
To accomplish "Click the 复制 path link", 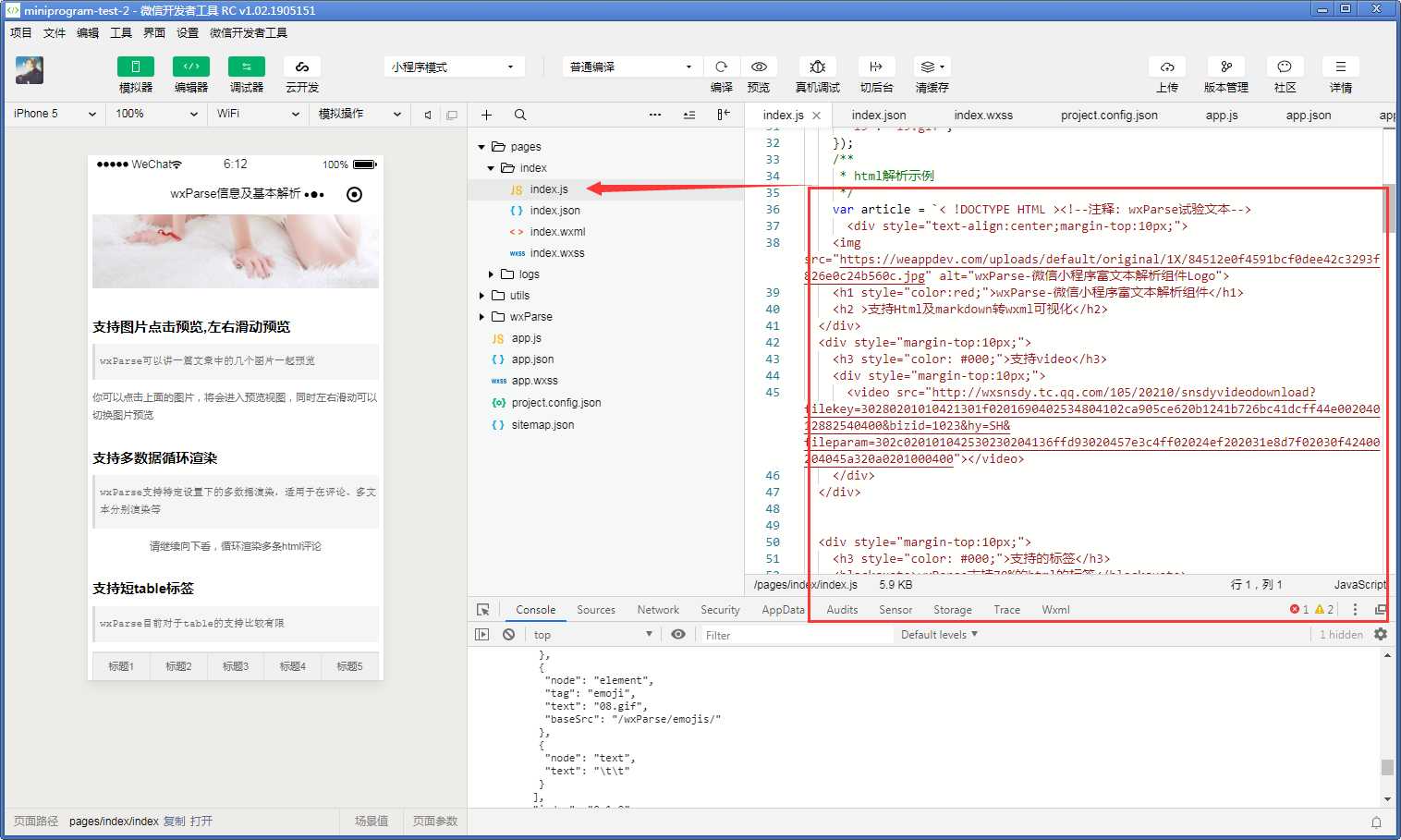I will tap(174, 822).
